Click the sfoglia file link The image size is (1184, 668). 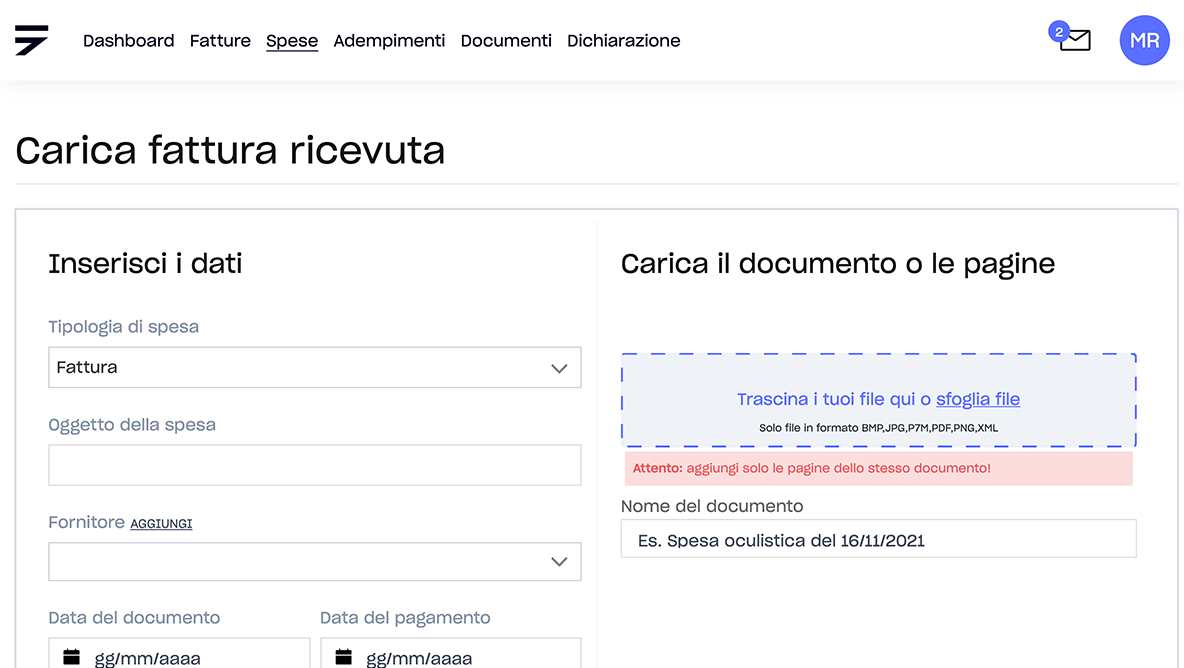tap(977, 399)
